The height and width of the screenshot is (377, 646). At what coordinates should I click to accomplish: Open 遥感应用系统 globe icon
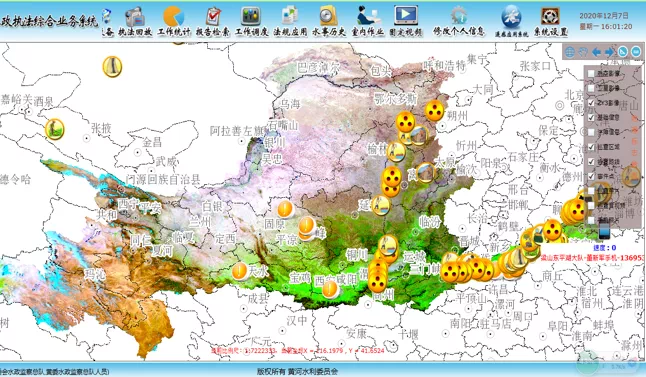tap(511, 18)
